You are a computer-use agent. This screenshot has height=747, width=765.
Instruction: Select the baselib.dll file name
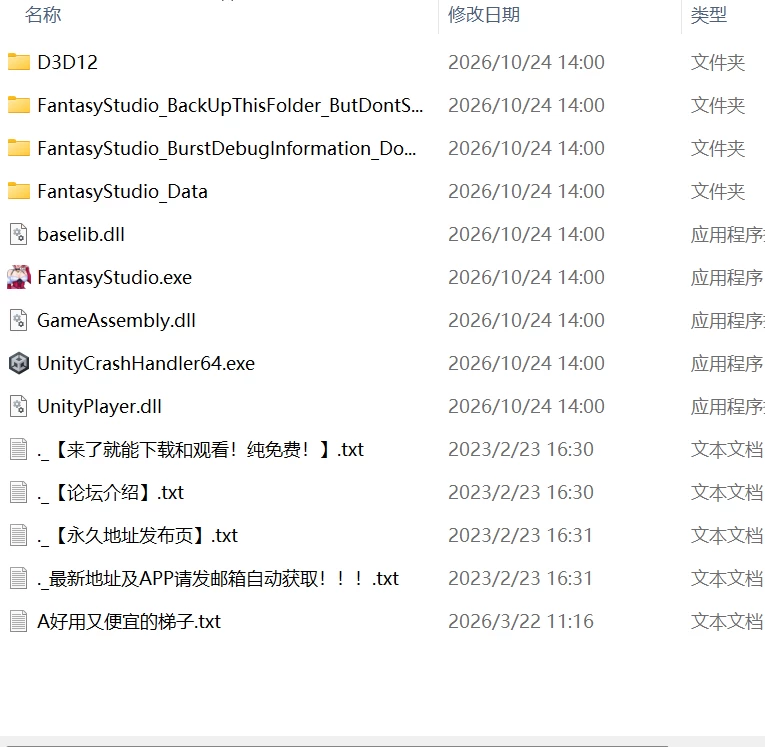[x=81, y=234]
